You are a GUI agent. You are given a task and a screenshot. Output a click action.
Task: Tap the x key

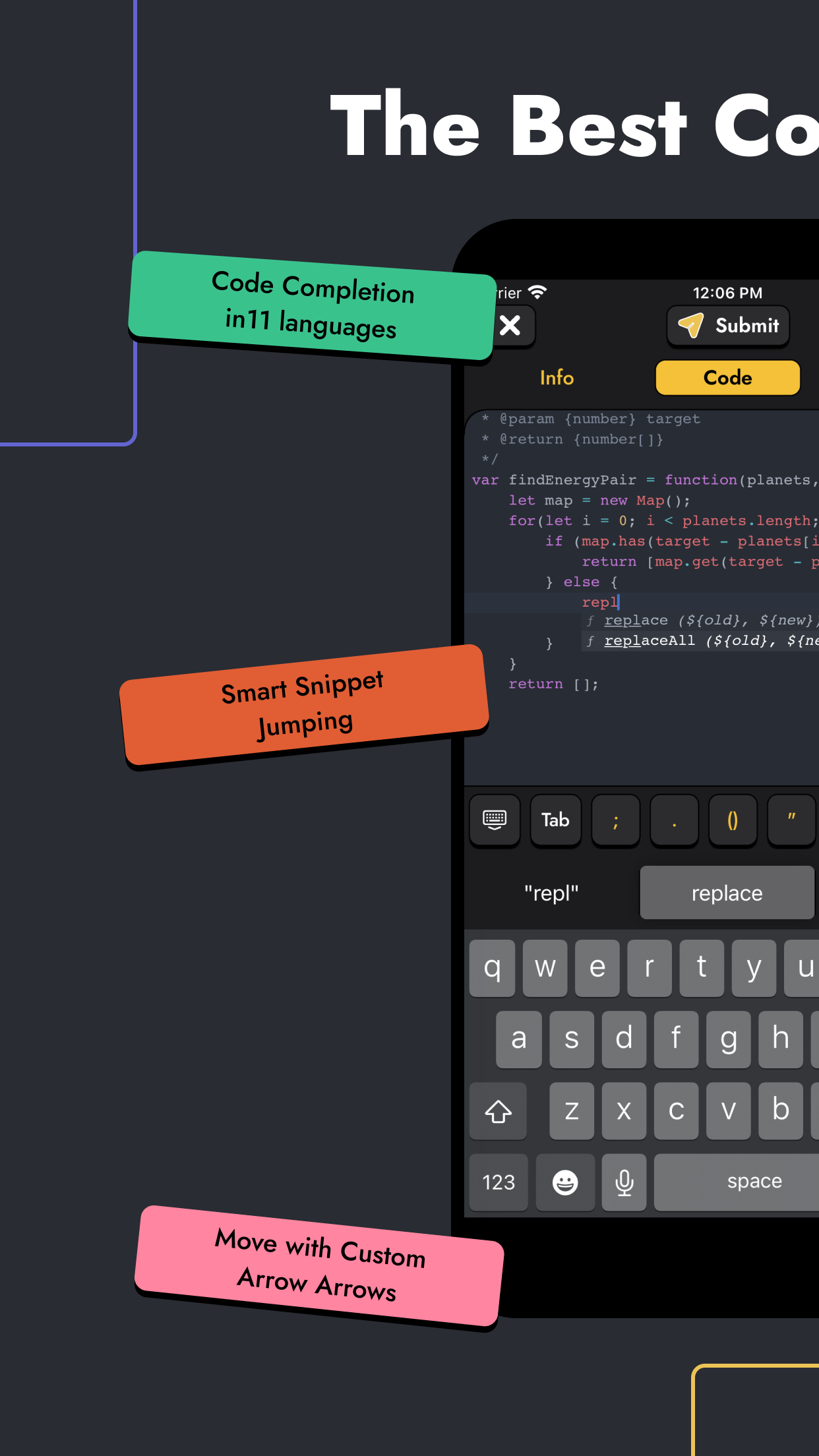click(x=623, y=1111)
